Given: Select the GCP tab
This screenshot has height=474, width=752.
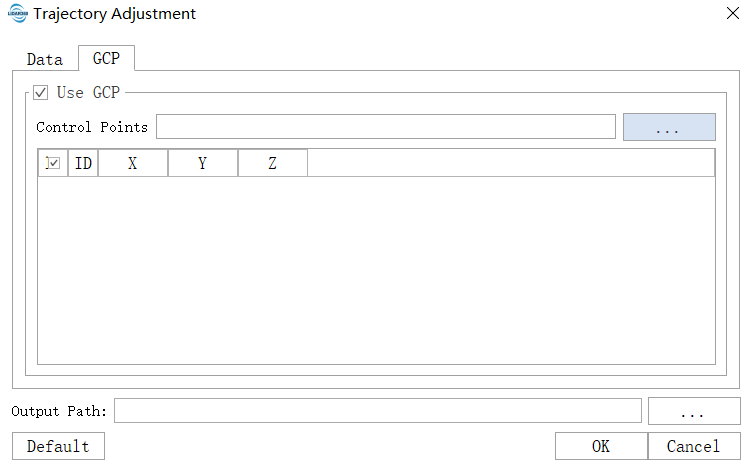Looking at the screenshot, I should pyautogui.click(x=106, y=58).
